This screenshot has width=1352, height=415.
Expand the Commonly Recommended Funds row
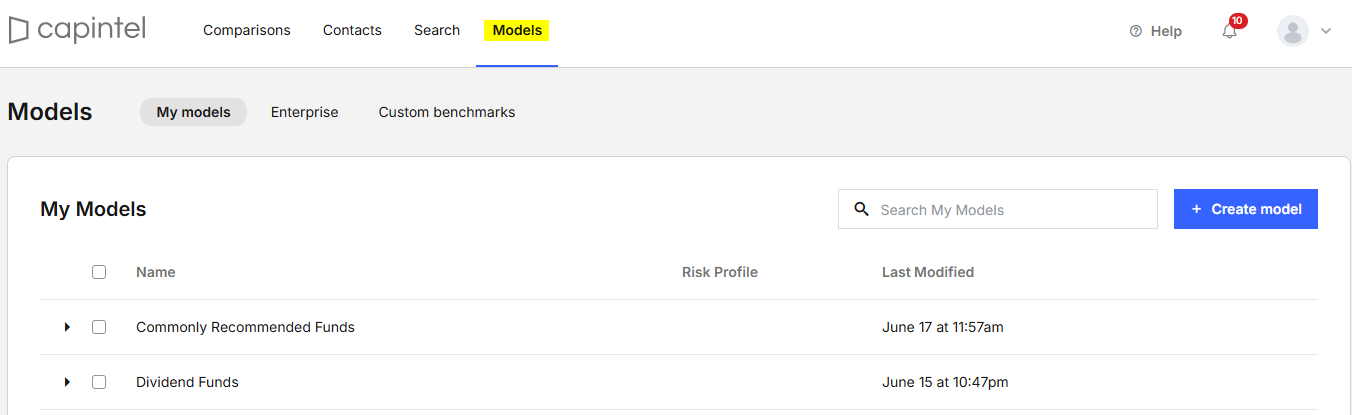click(x=67, y=327)
